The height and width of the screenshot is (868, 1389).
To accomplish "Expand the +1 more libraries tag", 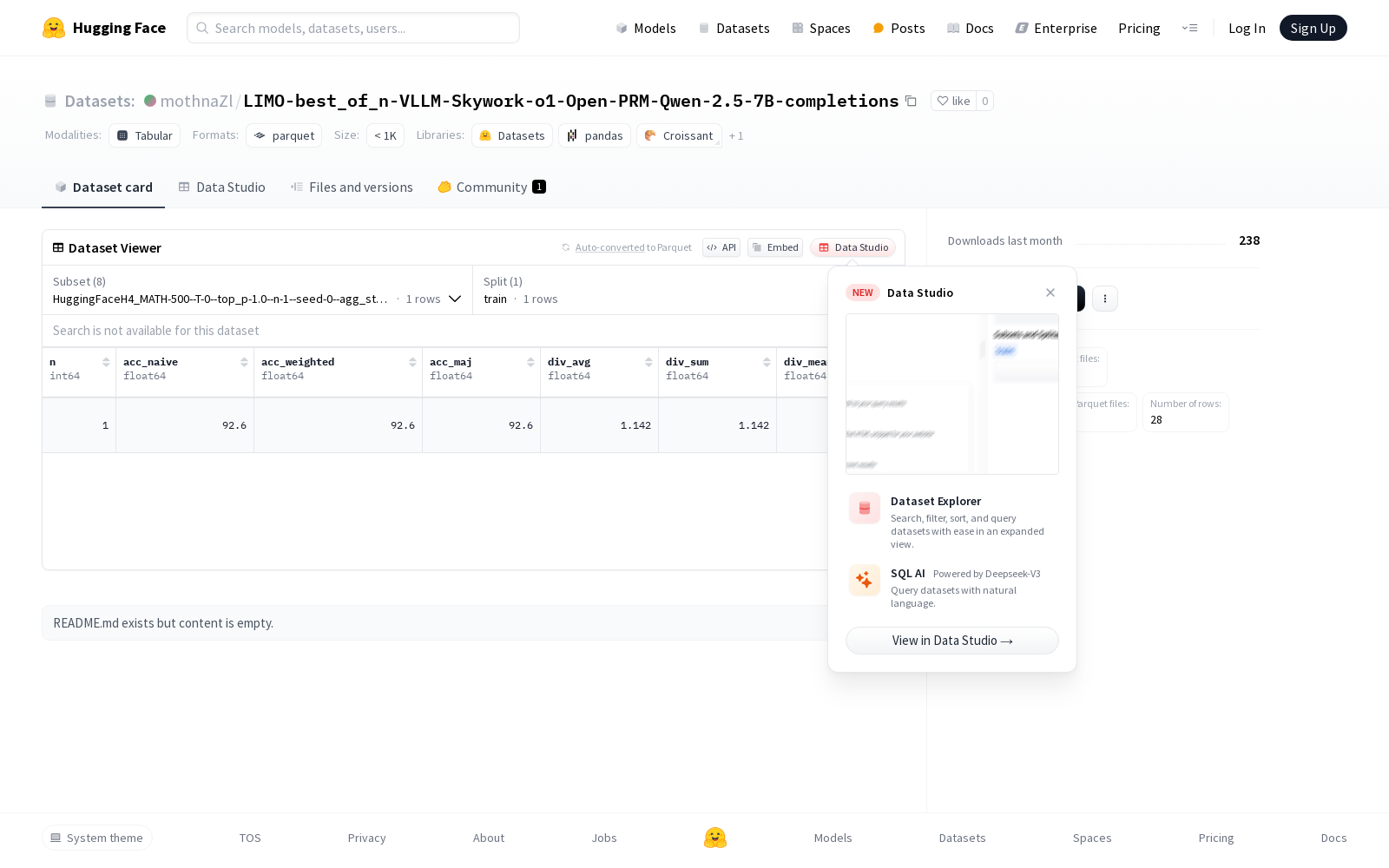I will tap(736, 135).
